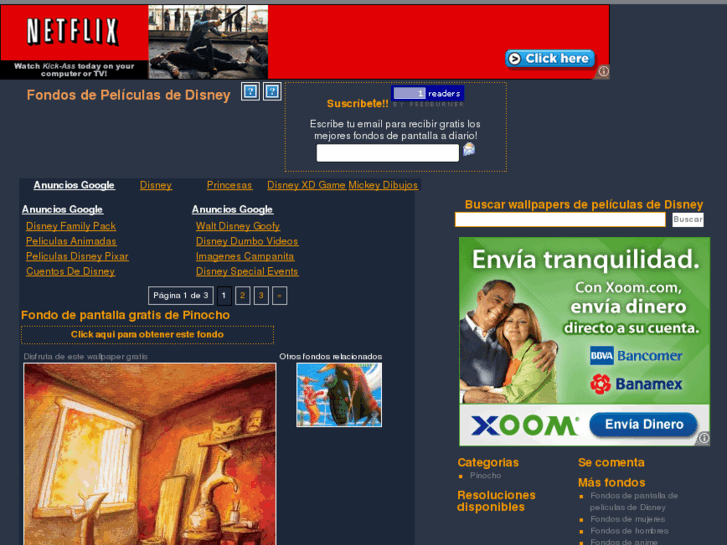Click next page » arrow
The width and height of the screenshot is (727, 545).
coord(279,295)
